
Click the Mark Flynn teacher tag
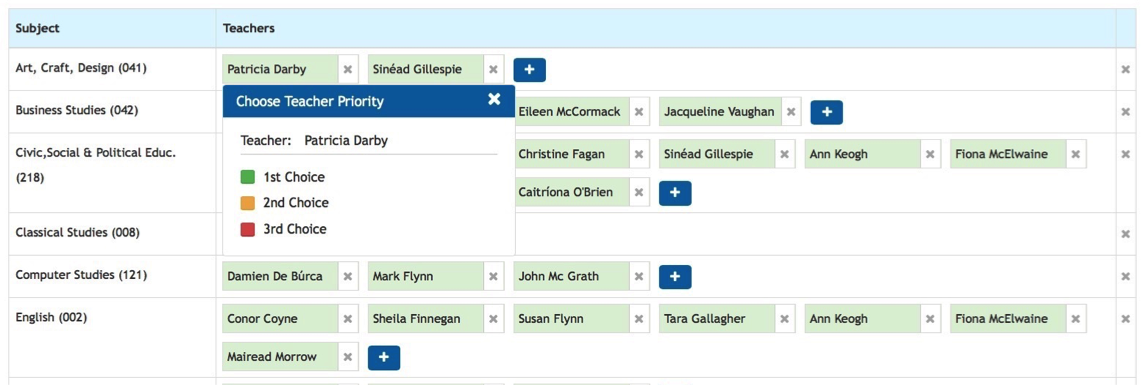425,277
